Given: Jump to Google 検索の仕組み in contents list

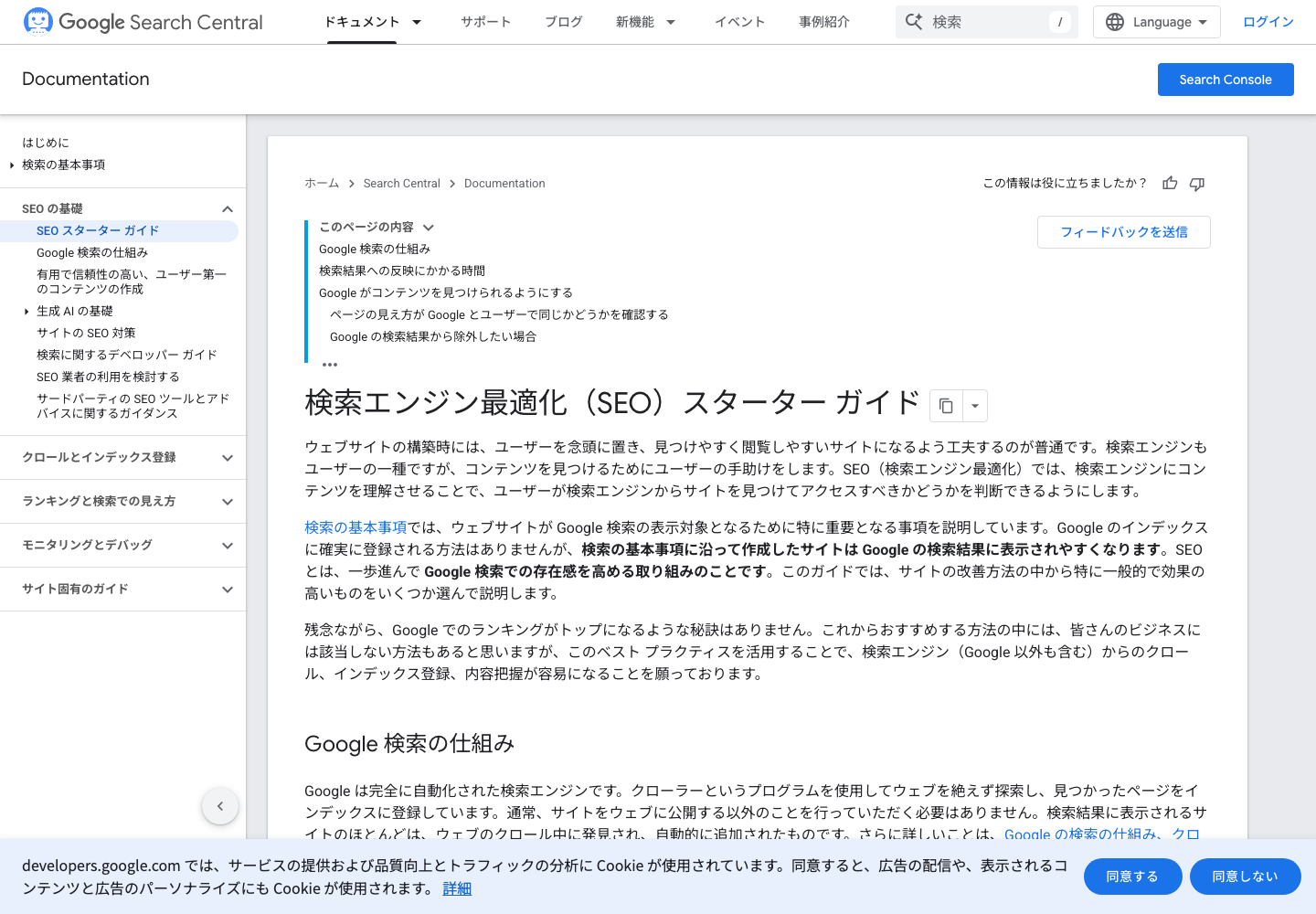Looking at the screenshot, I should tap(375, 250).
